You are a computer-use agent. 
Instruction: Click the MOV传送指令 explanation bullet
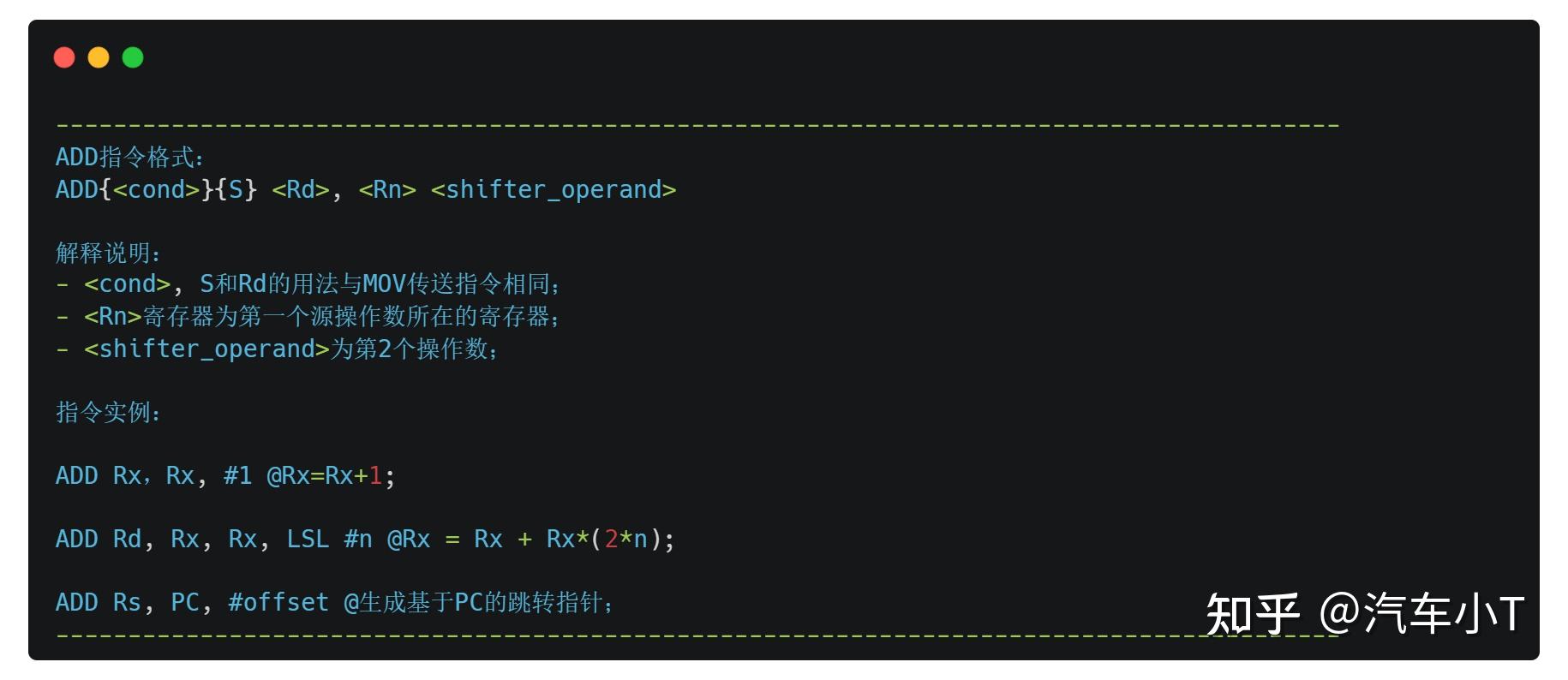[x=308, y=283]
